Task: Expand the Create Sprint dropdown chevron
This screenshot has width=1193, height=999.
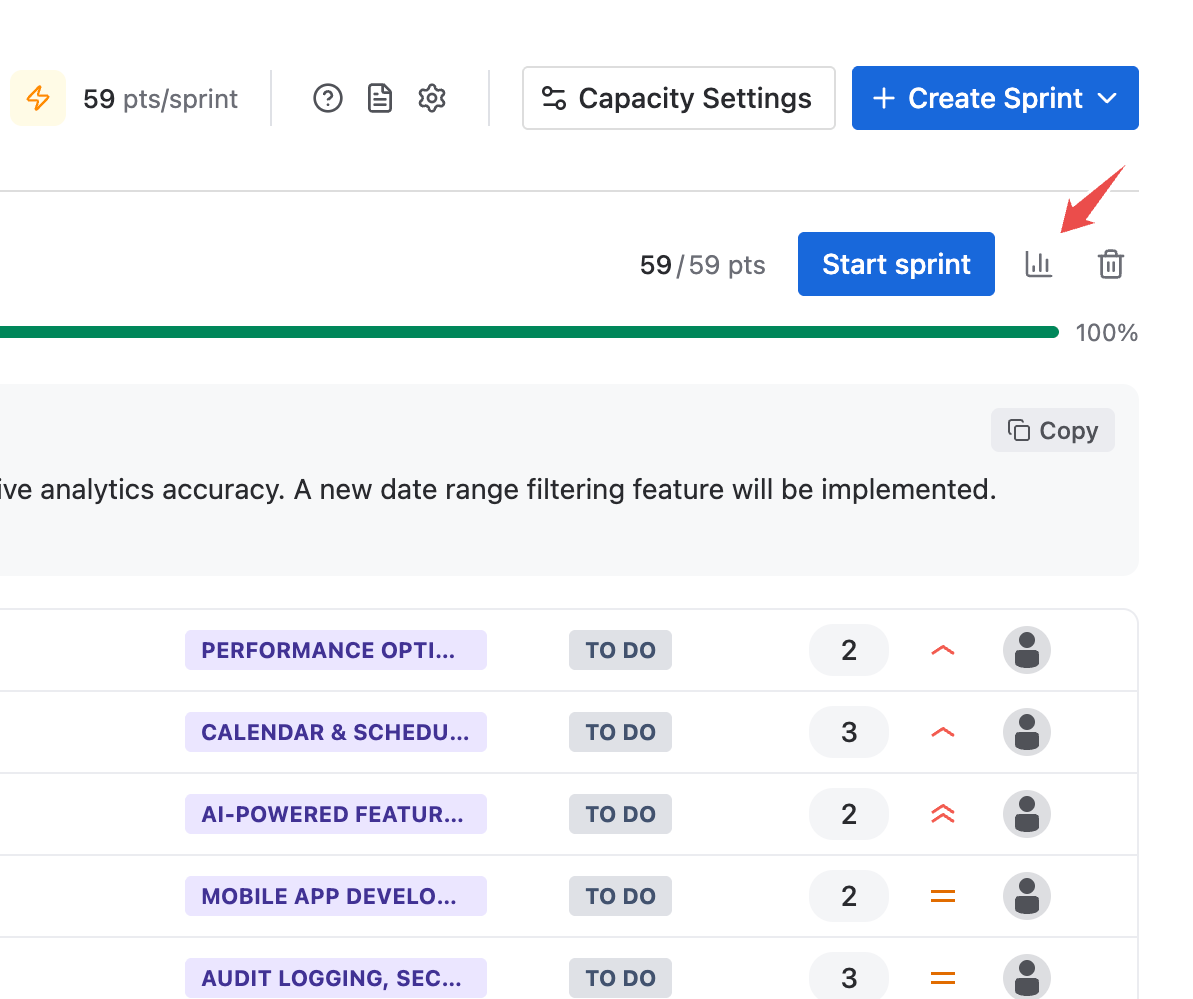Action: click(1108, 98)
